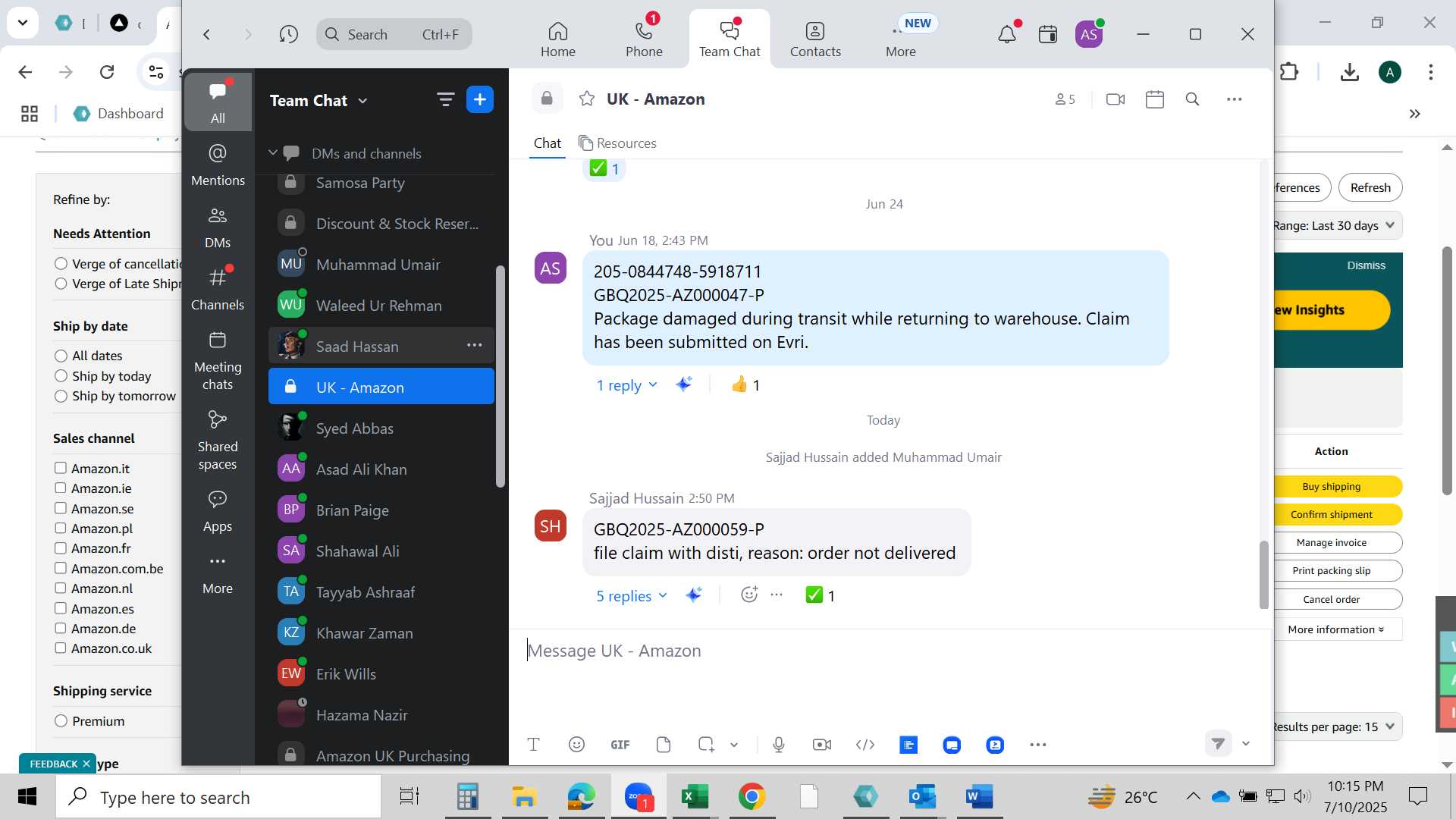
Task: Click the history clock icon
Action: (288, 34)
